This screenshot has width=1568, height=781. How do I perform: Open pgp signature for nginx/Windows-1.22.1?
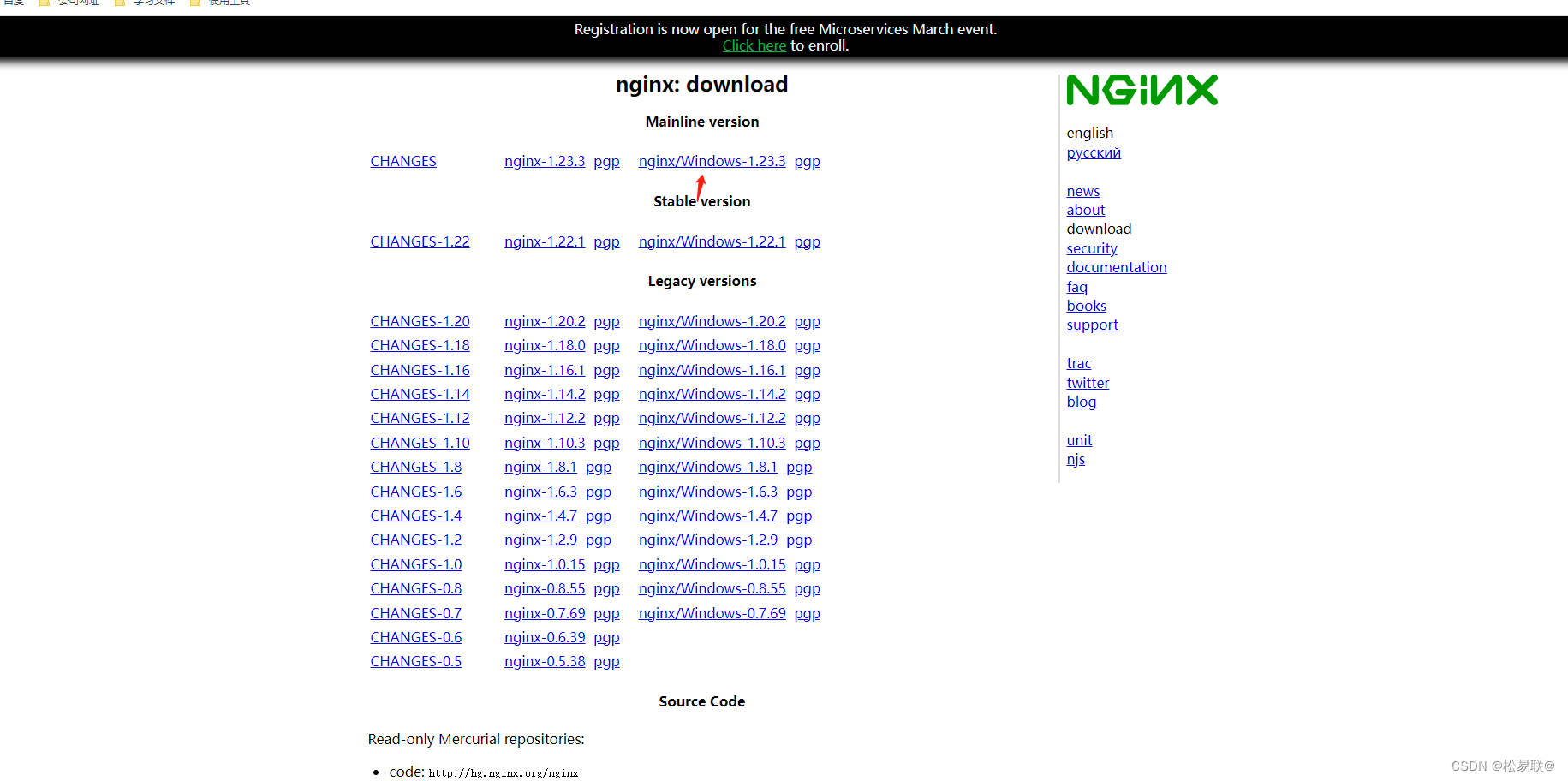[x=807, y=241]
